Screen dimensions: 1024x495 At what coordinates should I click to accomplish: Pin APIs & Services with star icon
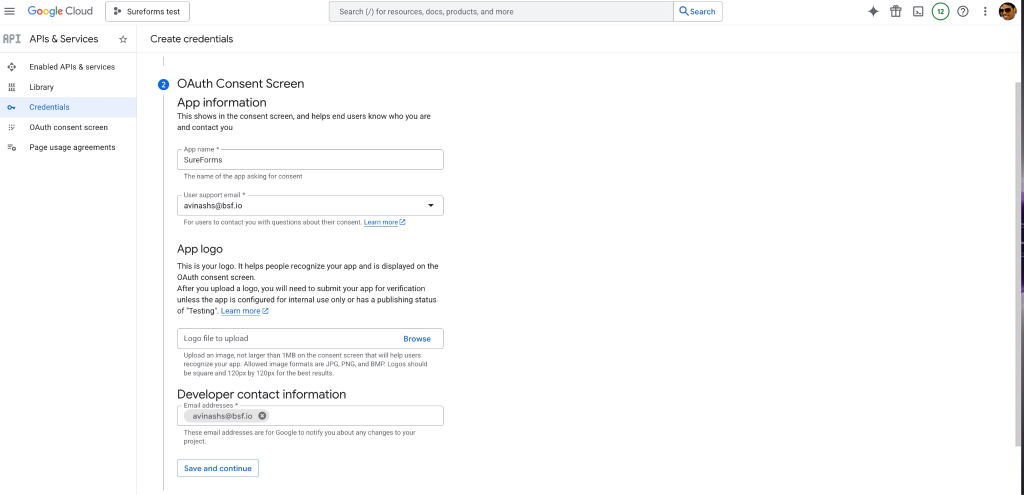coord(123,39)
